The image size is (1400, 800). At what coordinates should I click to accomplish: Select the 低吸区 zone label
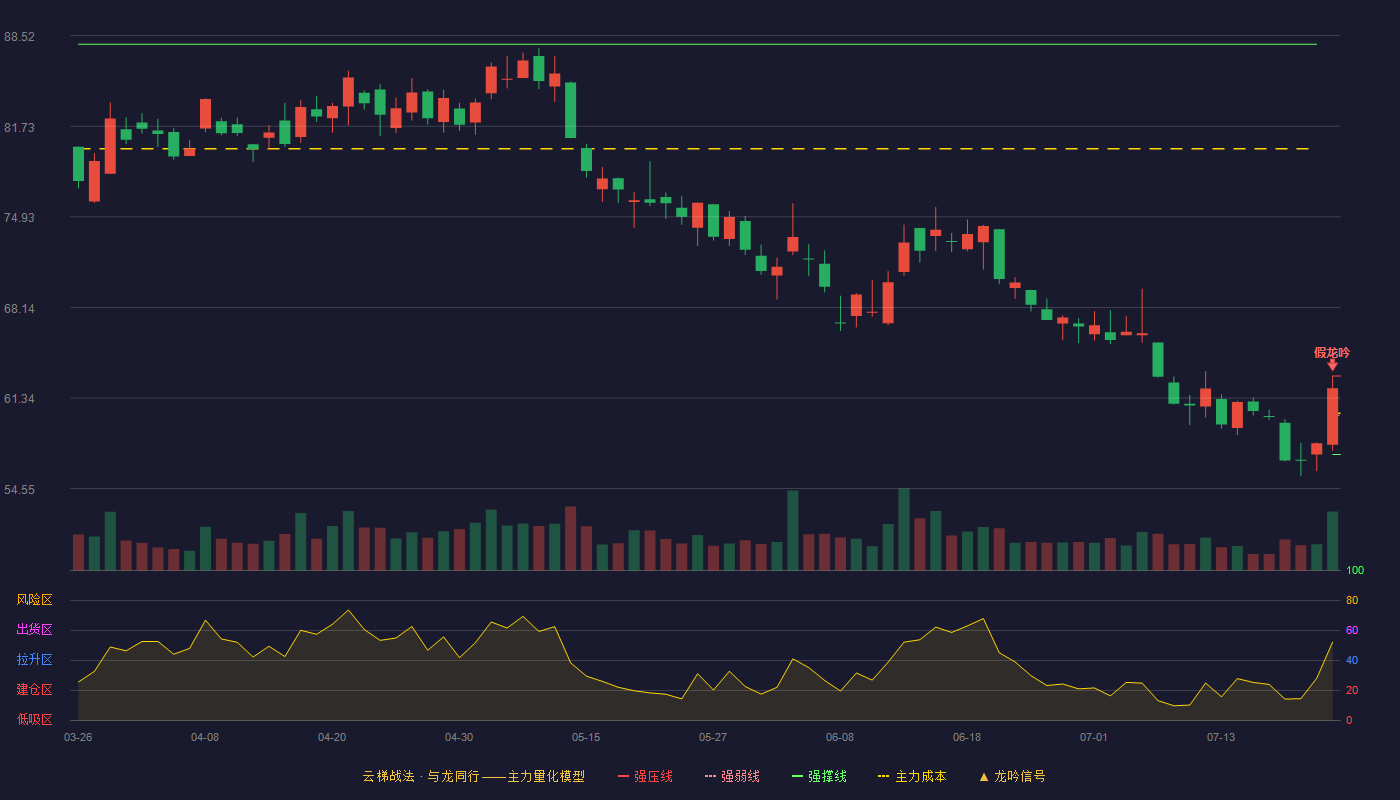click(x=34, y=719)
